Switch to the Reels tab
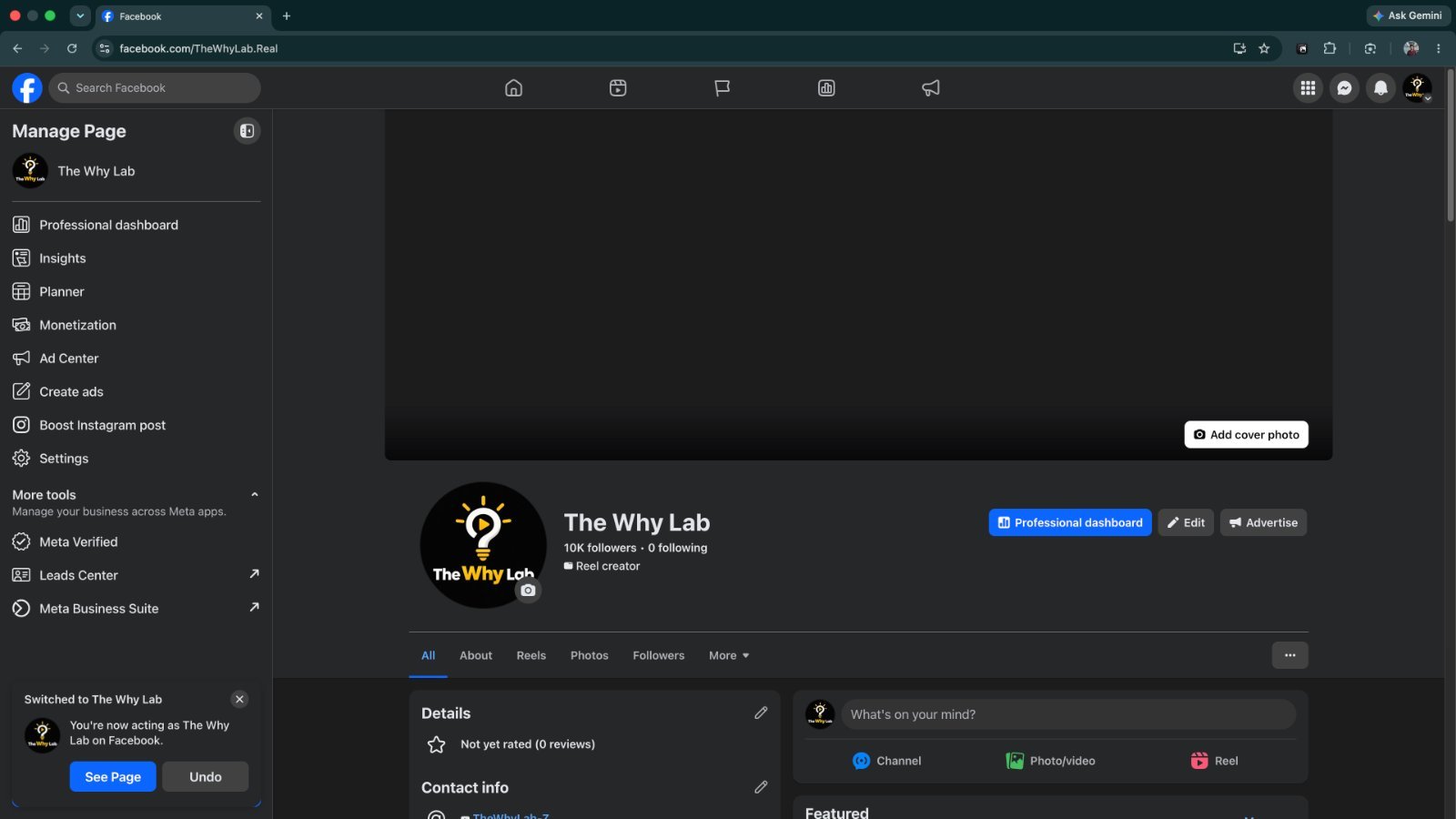The width and height of the screenshot is (1456, 819). pos(531,655)
